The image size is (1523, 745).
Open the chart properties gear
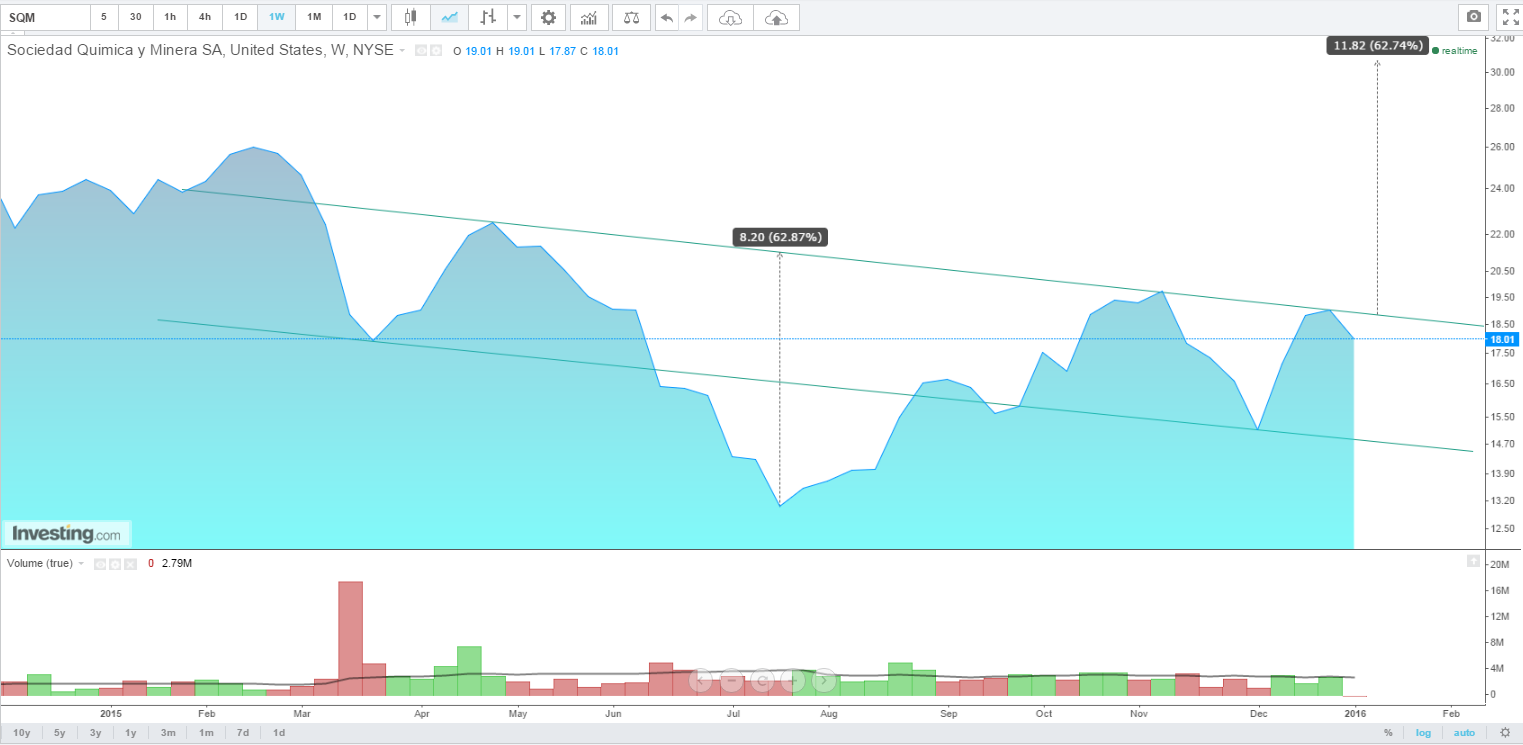pos(548,17)
